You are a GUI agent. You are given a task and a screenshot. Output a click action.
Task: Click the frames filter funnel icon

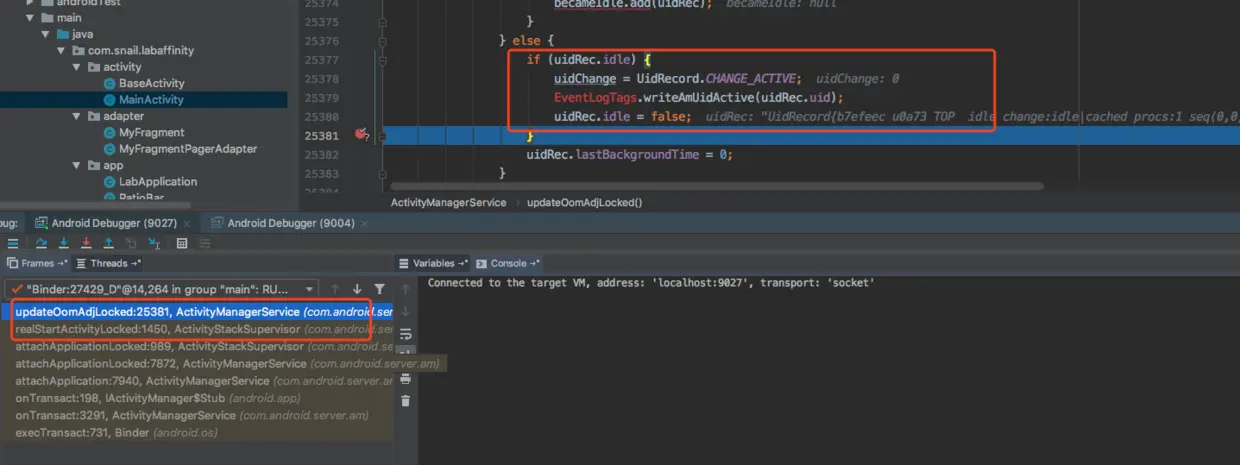379,289
